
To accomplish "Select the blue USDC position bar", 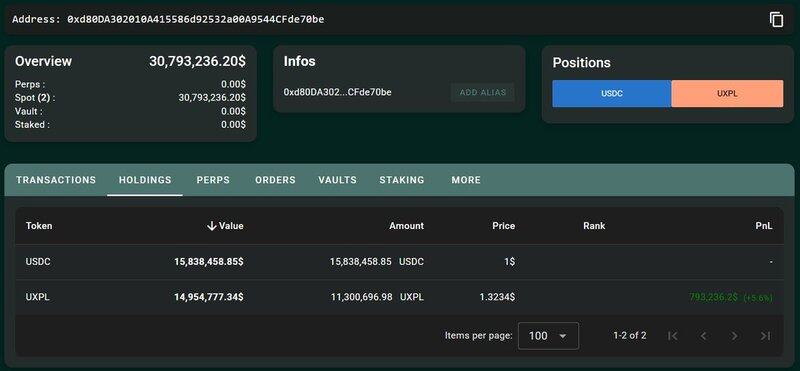I will tap(612, 94).
